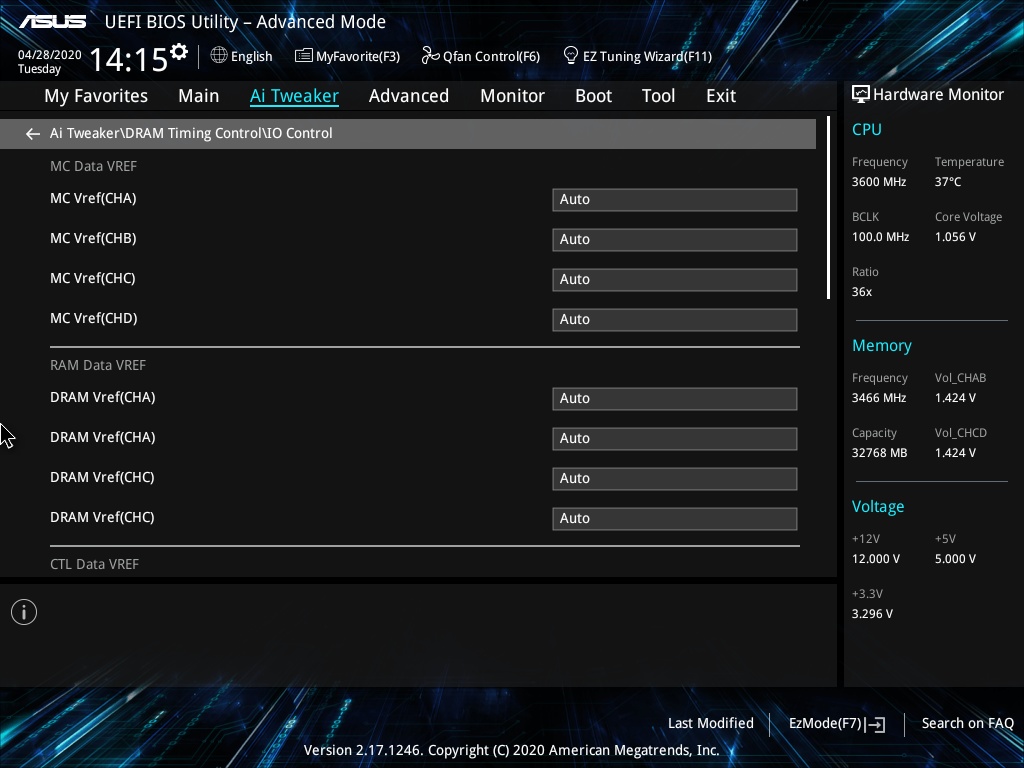Open the MC Vref(CHB) Auto field
The image size is (1024, 768).
point(675,240)
